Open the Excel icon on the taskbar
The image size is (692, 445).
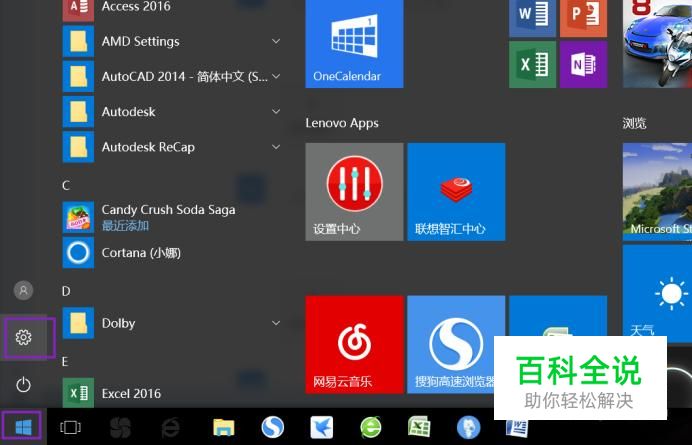(x=419, y=427)
